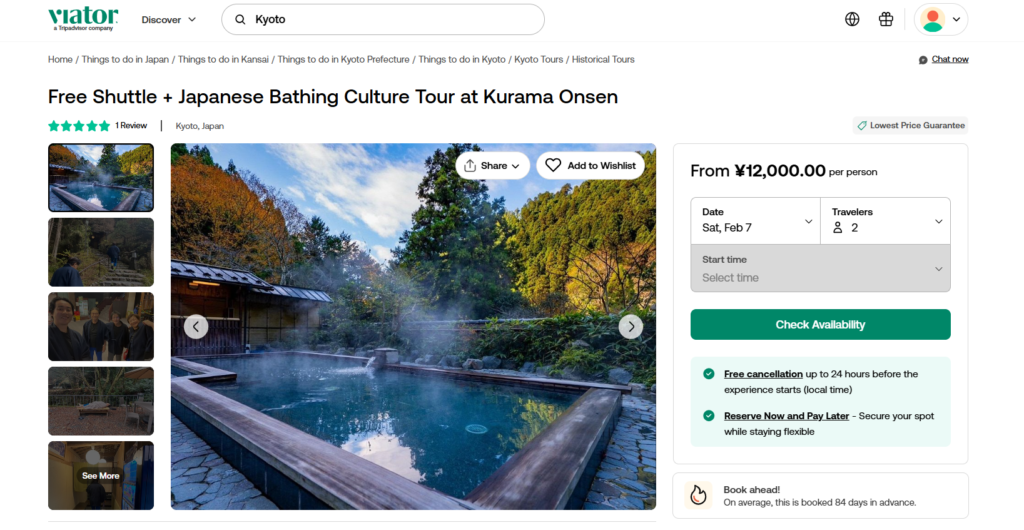
Task: Open Kyoto Tours breadcrumb
Action: click(x=538, y=60)
